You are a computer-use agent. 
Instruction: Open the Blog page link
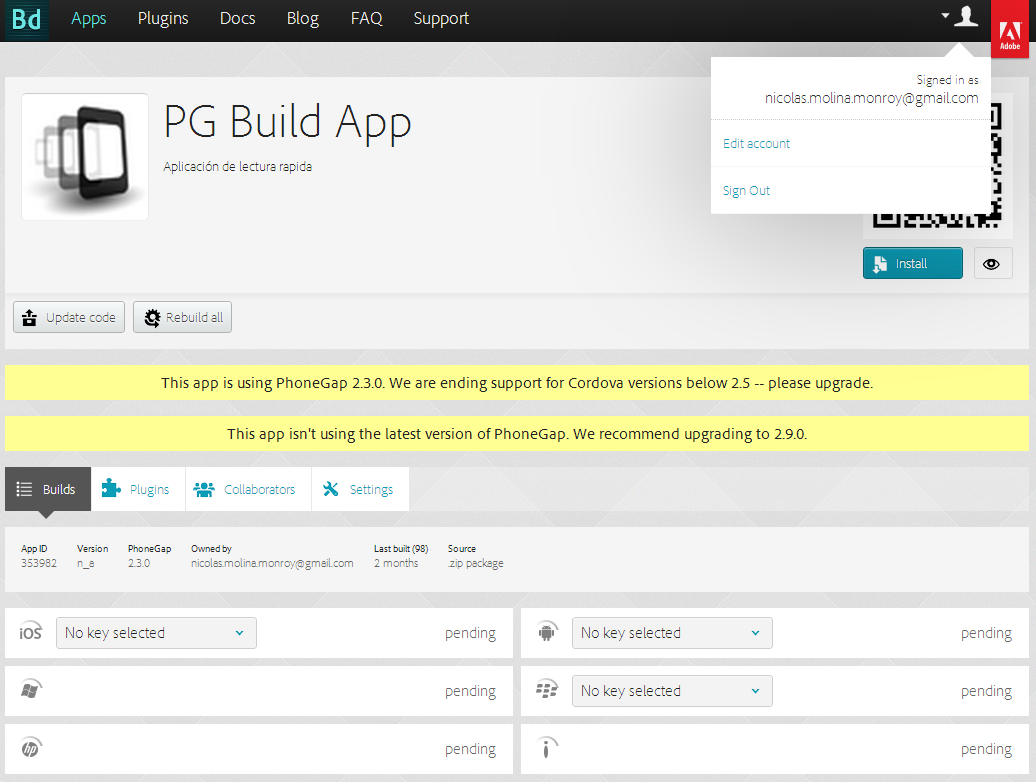(303, 18)
